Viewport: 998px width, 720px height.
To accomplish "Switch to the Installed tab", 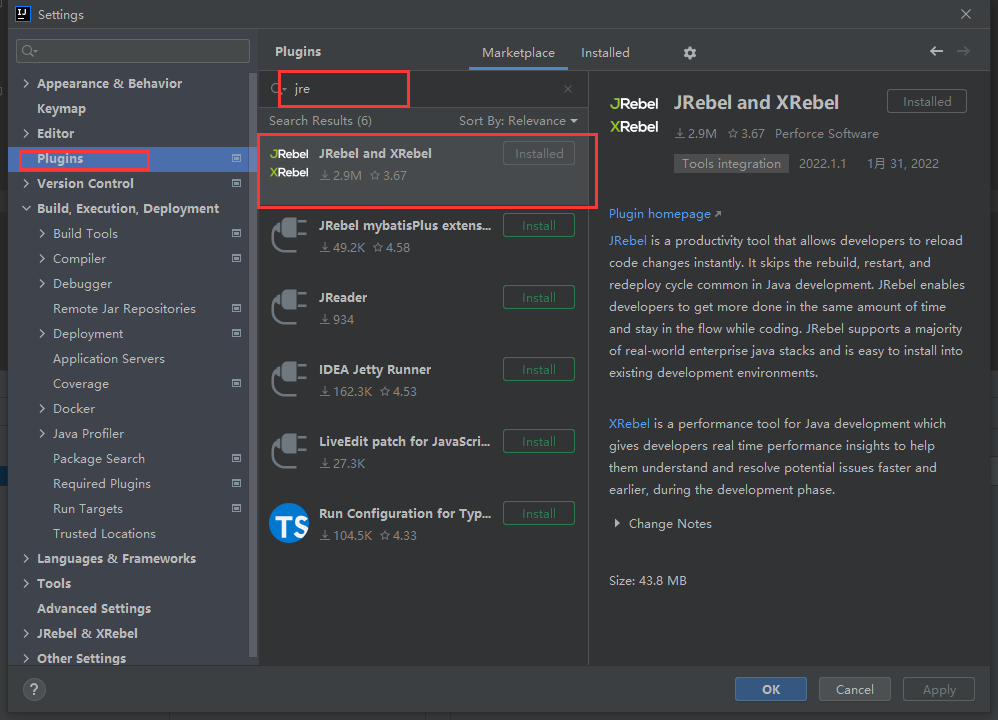I will coord(605,53).
